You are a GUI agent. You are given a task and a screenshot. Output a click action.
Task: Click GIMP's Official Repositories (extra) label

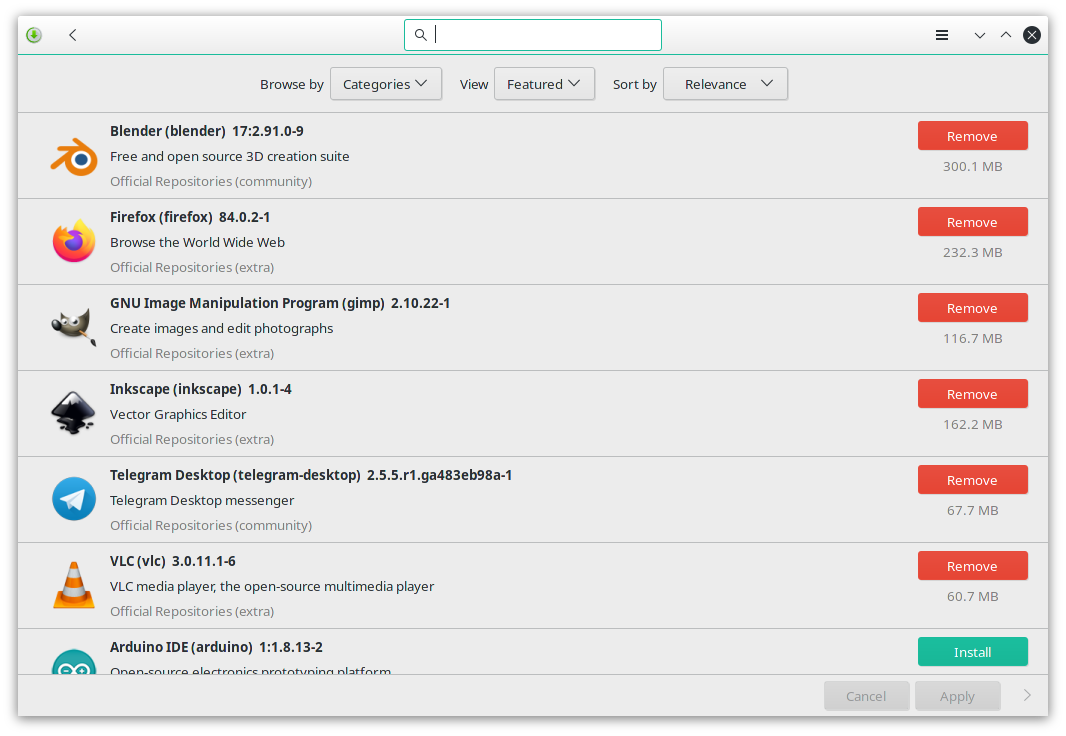(x=192, y=353)
